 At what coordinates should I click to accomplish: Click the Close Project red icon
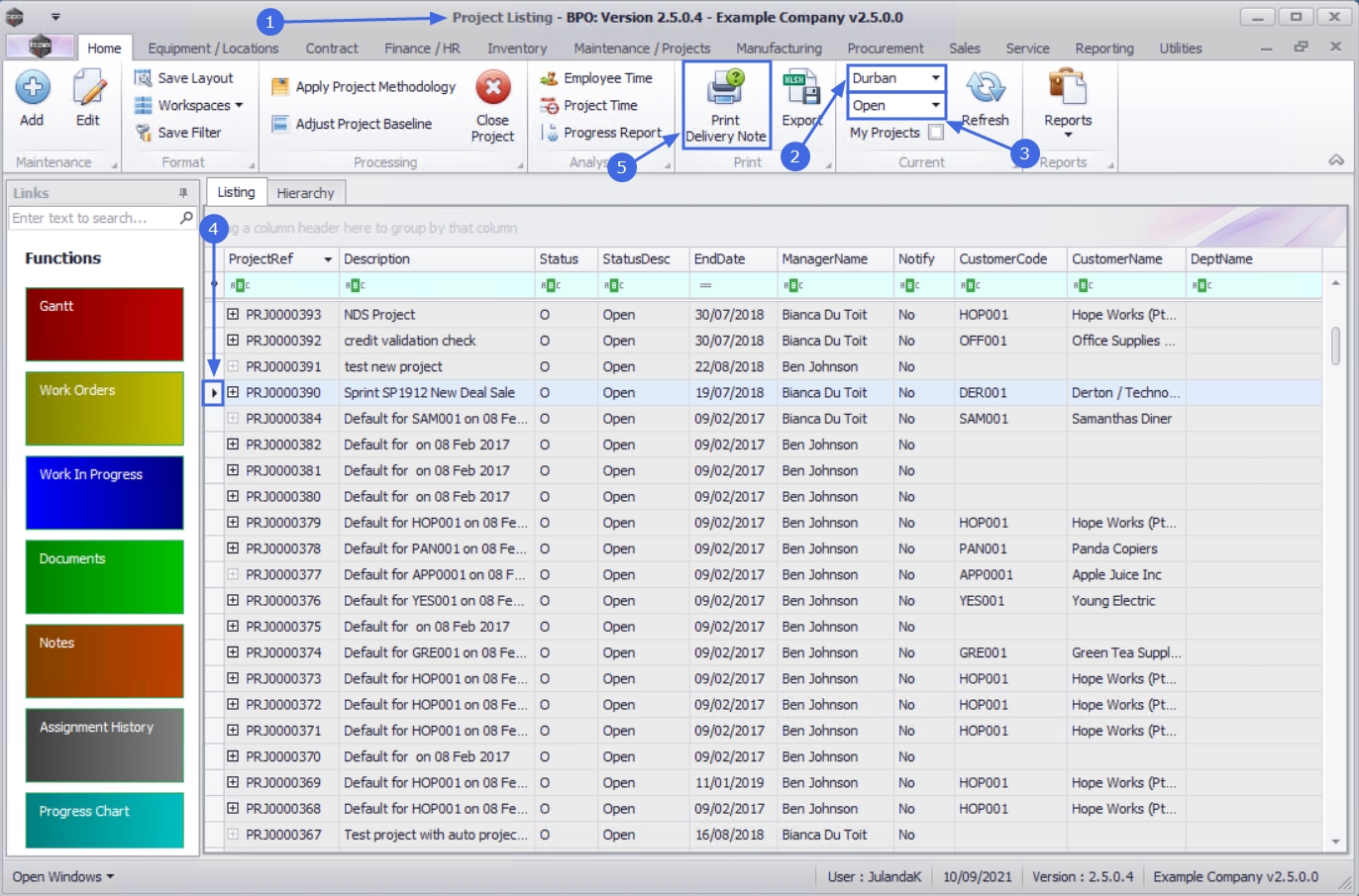[x=492, y=88]
